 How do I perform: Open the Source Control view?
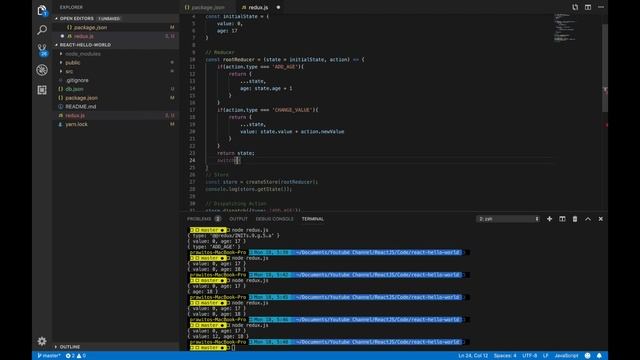click(x=42, y=50)
